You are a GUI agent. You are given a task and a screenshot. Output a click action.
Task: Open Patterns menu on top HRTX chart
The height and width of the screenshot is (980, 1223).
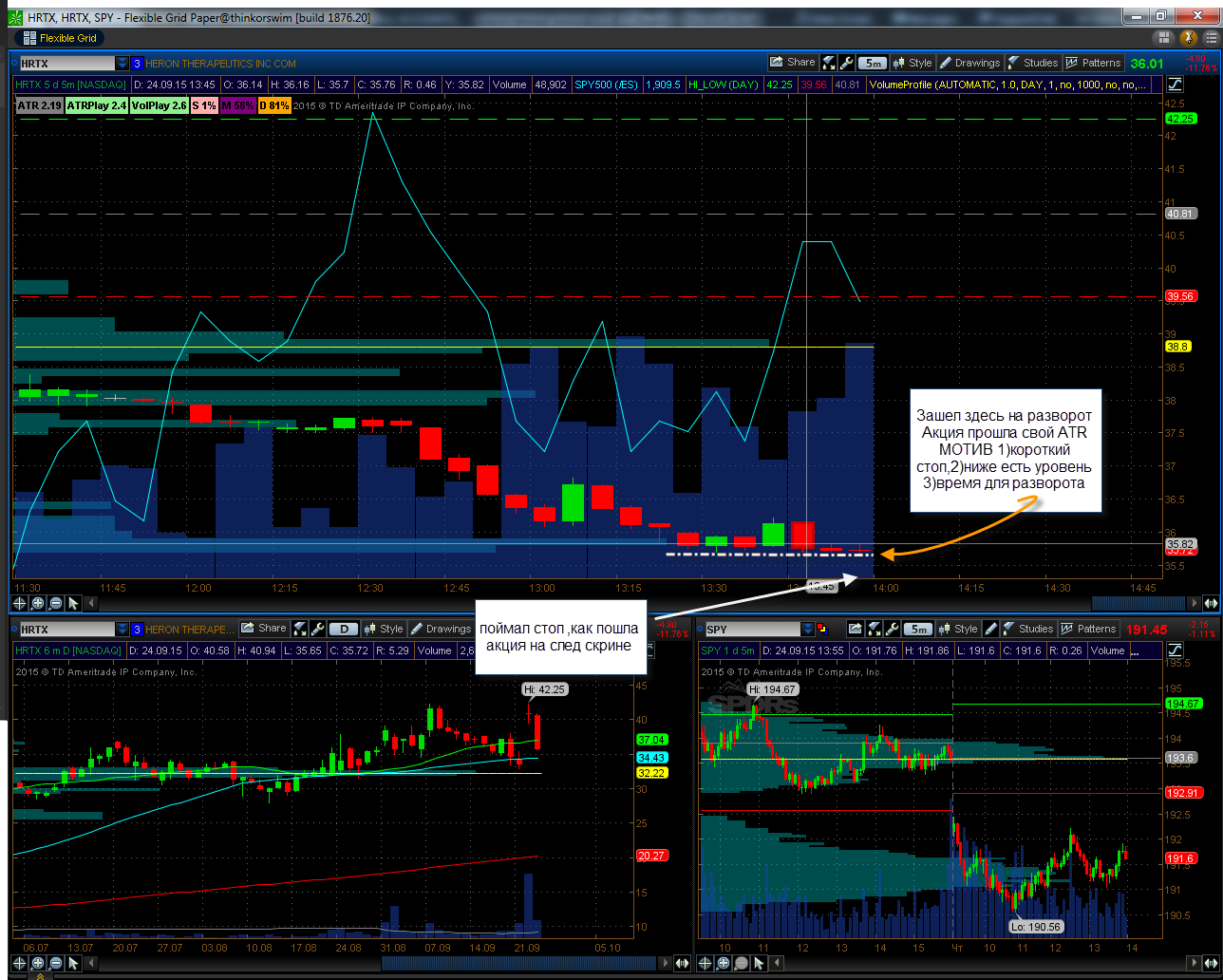pos(1093,63)
